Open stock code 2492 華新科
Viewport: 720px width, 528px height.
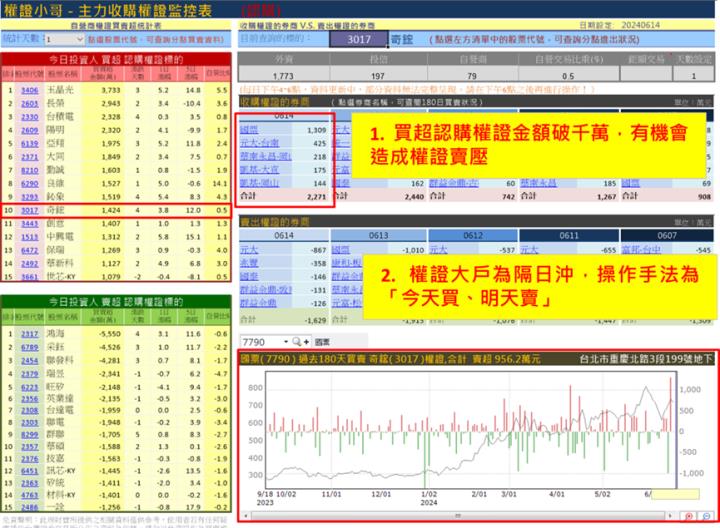click(x=30, y=264)
